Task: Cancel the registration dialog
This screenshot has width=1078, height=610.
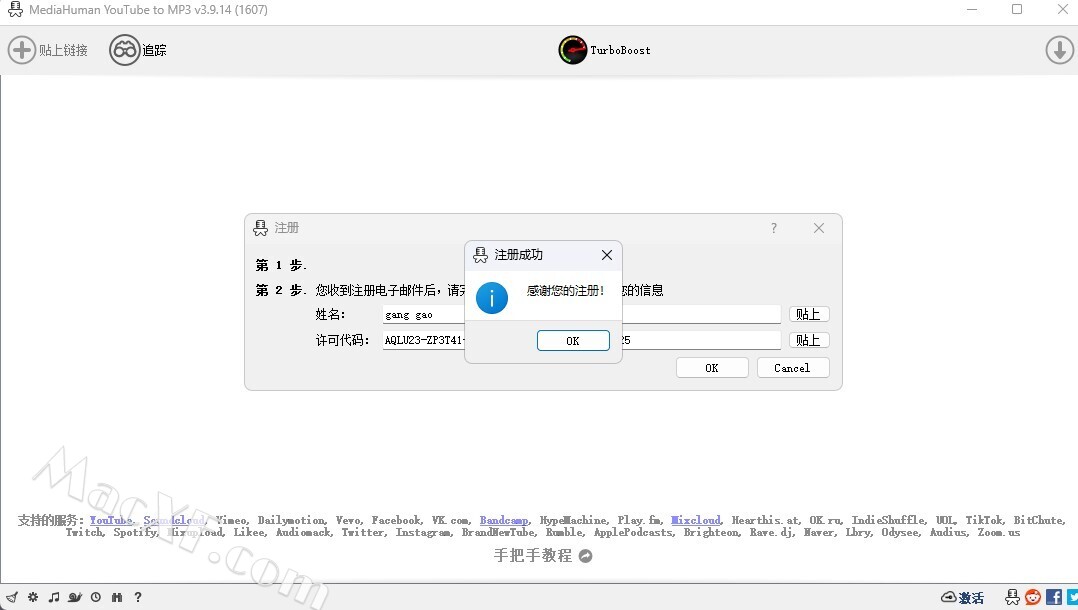Action: (793, 368)
